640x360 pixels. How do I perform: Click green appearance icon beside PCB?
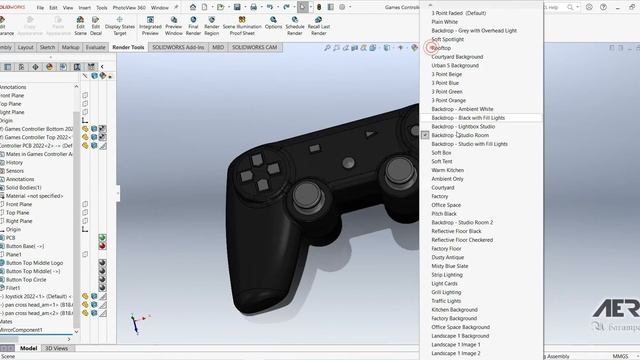click(x=102, y=238)
